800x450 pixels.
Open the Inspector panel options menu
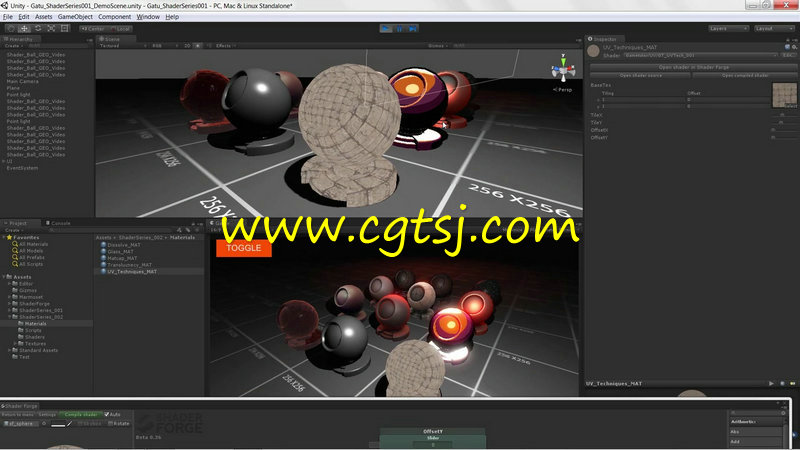[794, 39]
